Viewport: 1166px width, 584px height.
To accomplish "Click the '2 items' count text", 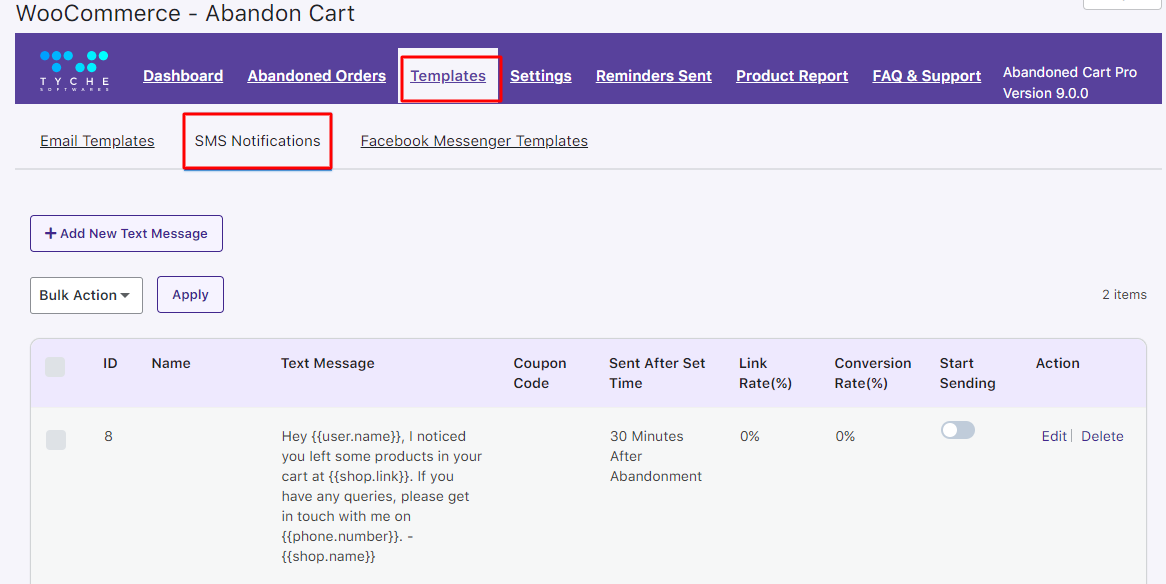I will tap(1124, 295).
